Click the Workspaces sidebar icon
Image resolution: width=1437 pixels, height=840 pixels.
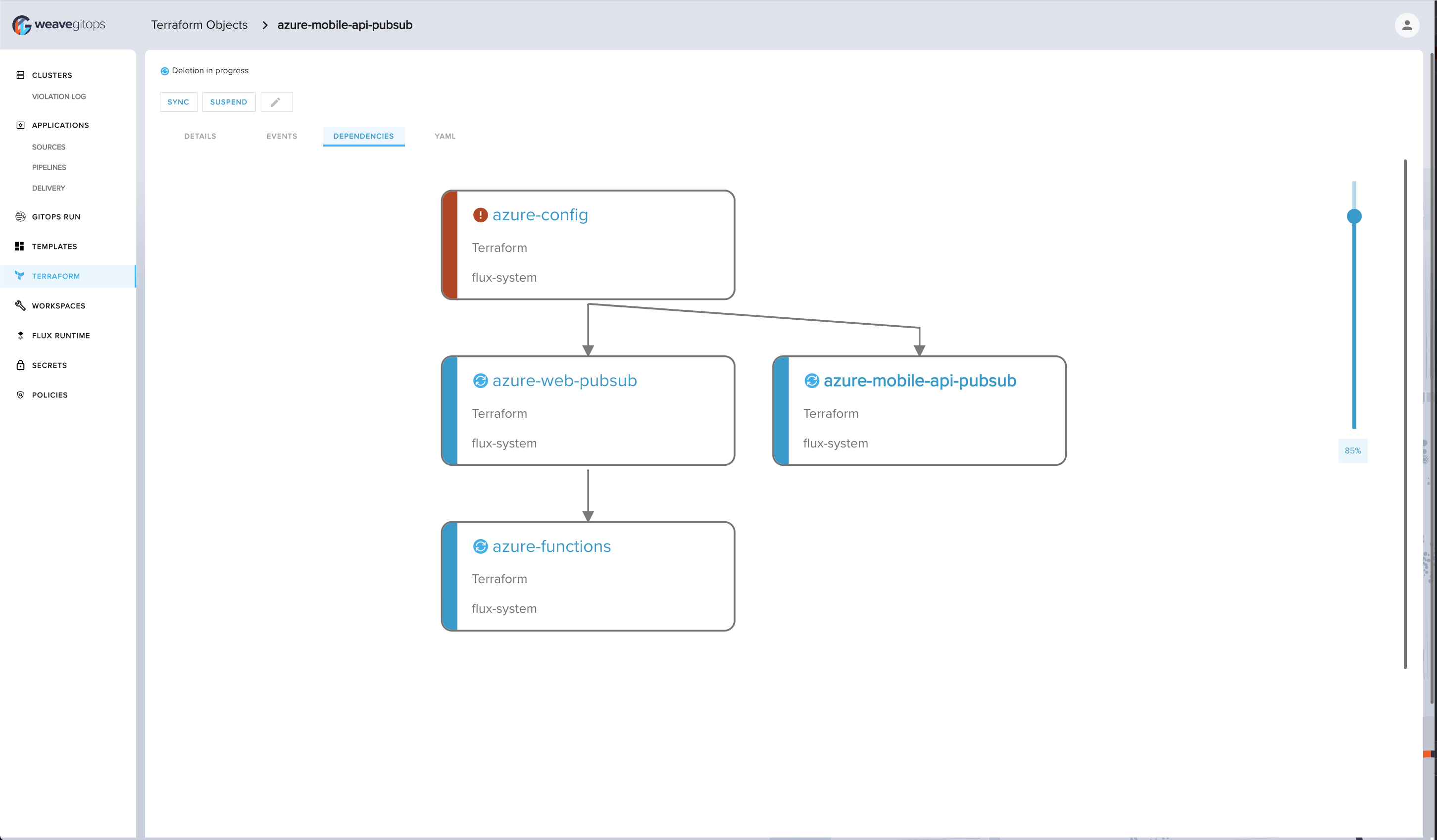click(20, 306)
